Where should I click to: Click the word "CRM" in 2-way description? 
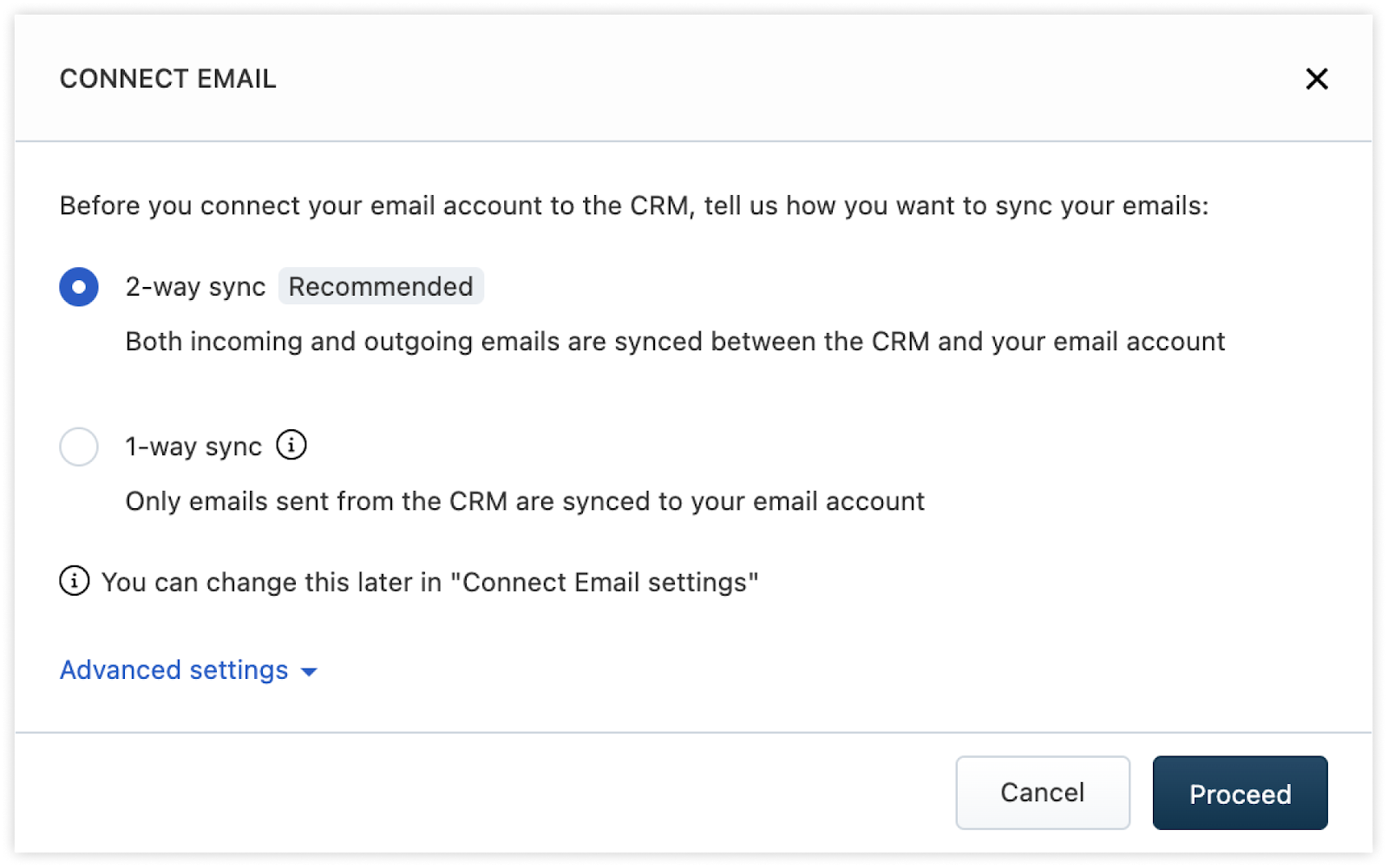point(900,342)
